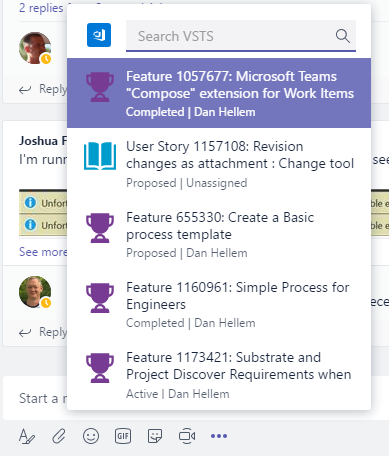Select Feature 655330 Create a Basic process template
The height and width of the screenshot is (456, 389).
coord(219,234)
